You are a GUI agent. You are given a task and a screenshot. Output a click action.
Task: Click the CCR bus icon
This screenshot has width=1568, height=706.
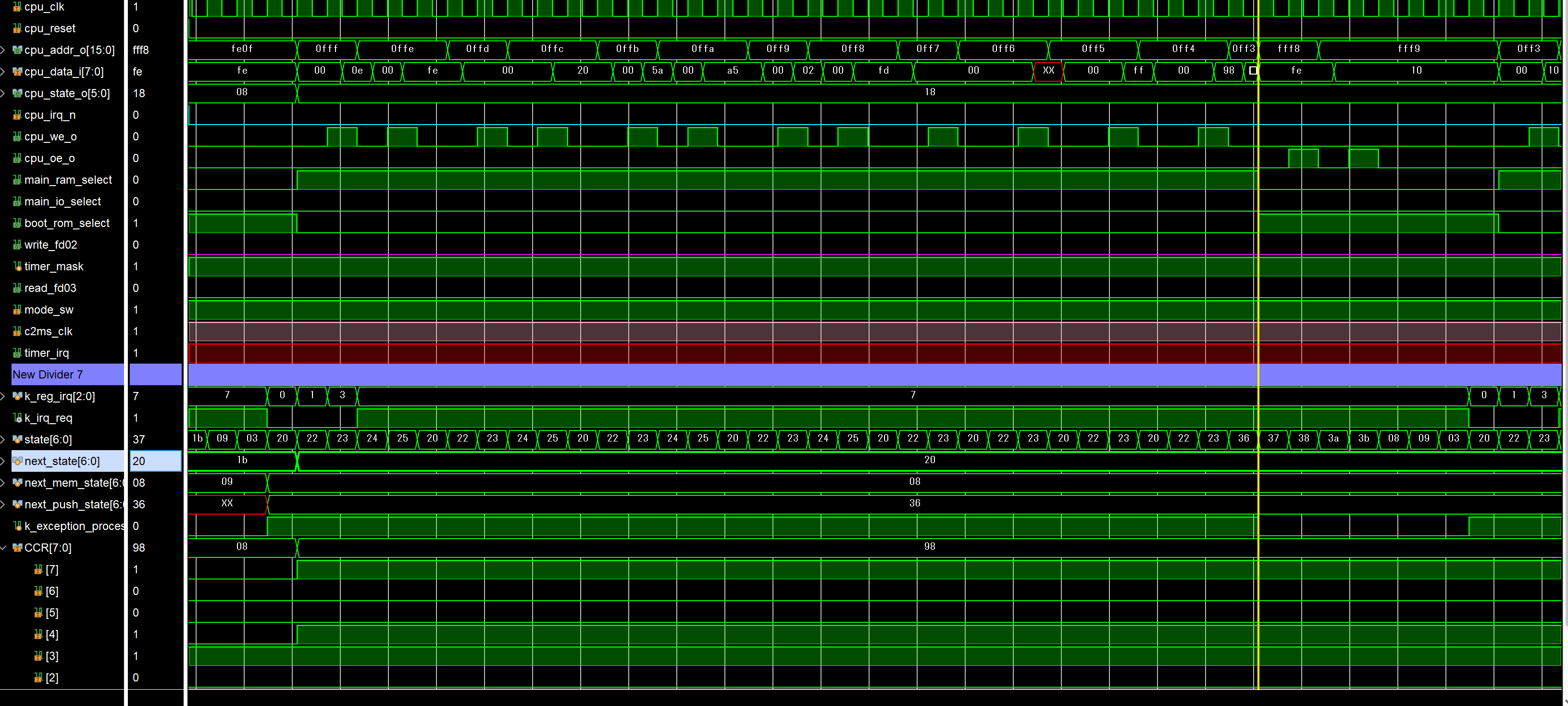click(x=17, y=548)
